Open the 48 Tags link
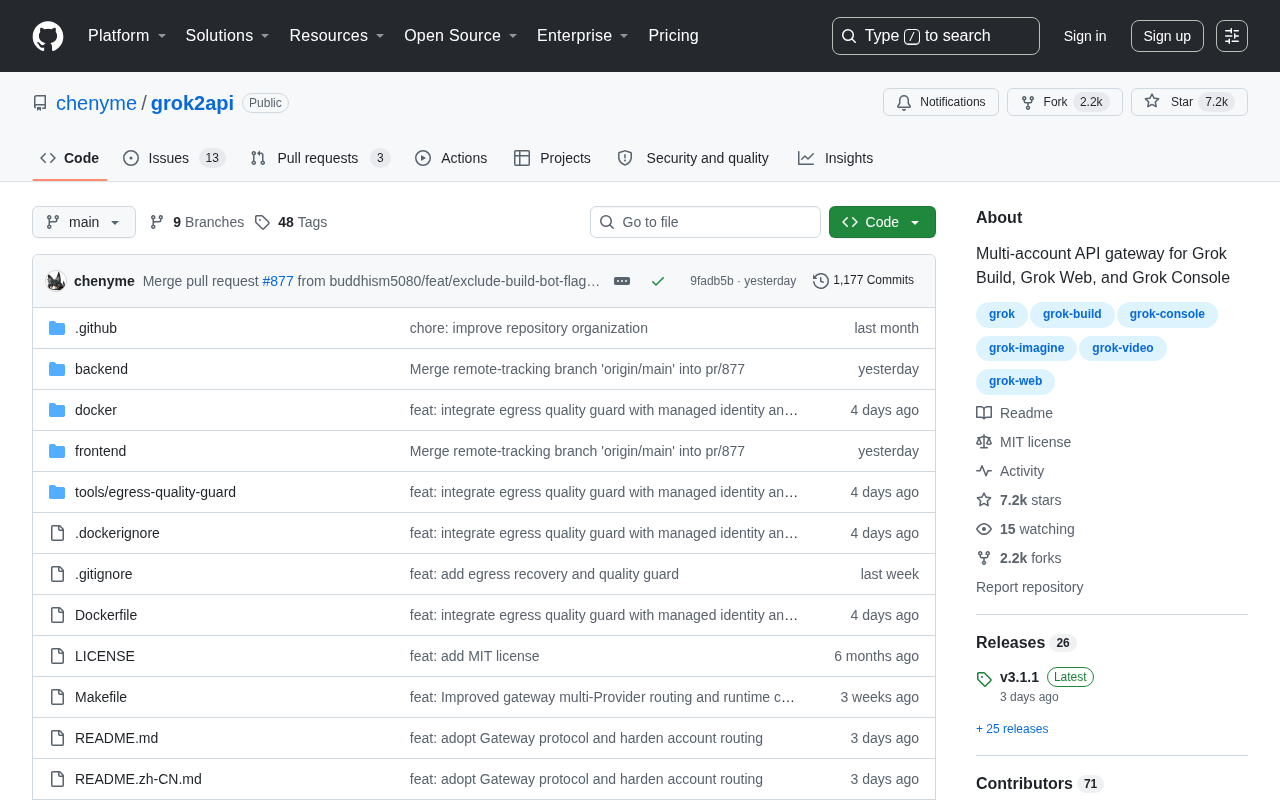The width and height of the screenshot is (1280, 800). [x=291, y=222]
